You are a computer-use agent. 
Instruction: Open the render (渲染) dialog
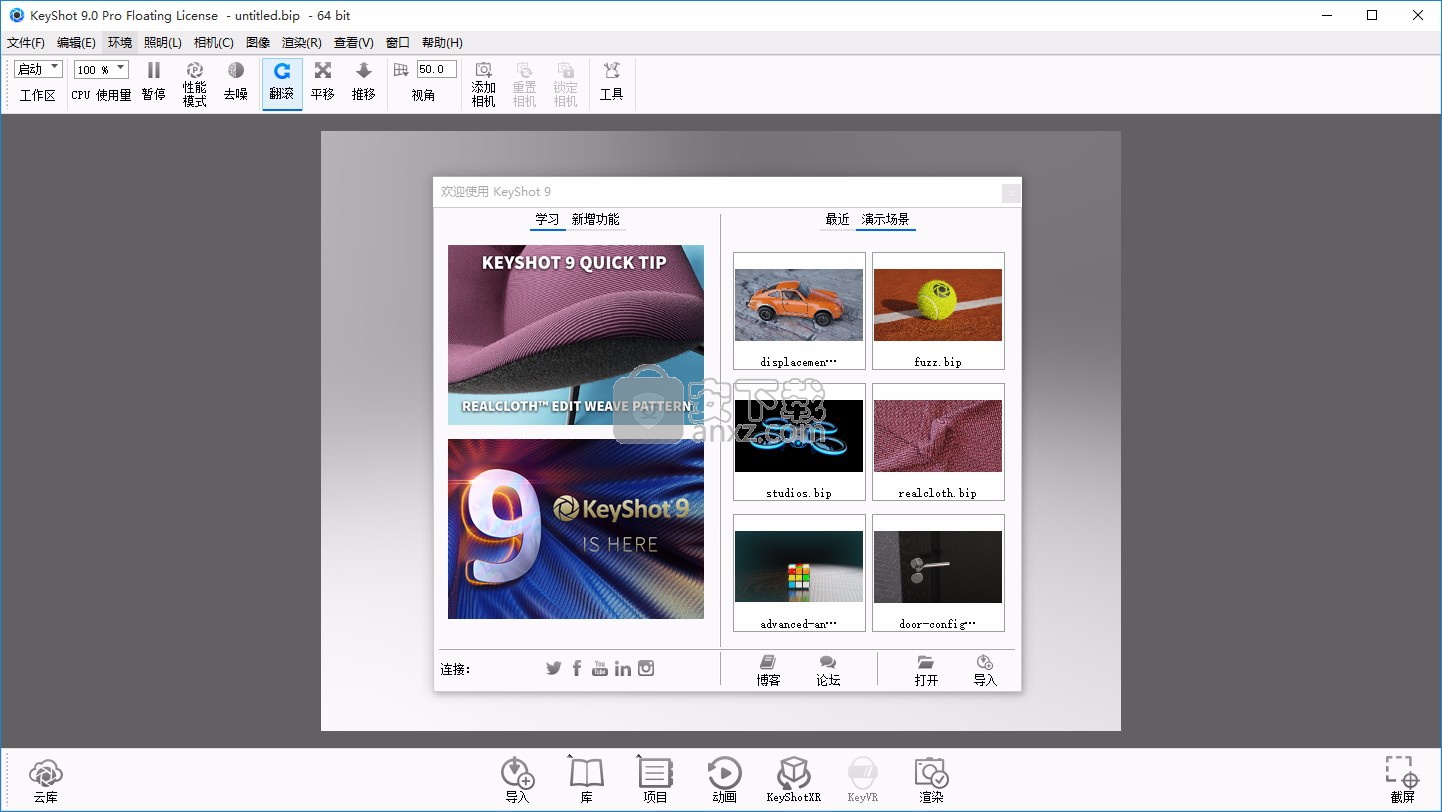pos(931,781)
